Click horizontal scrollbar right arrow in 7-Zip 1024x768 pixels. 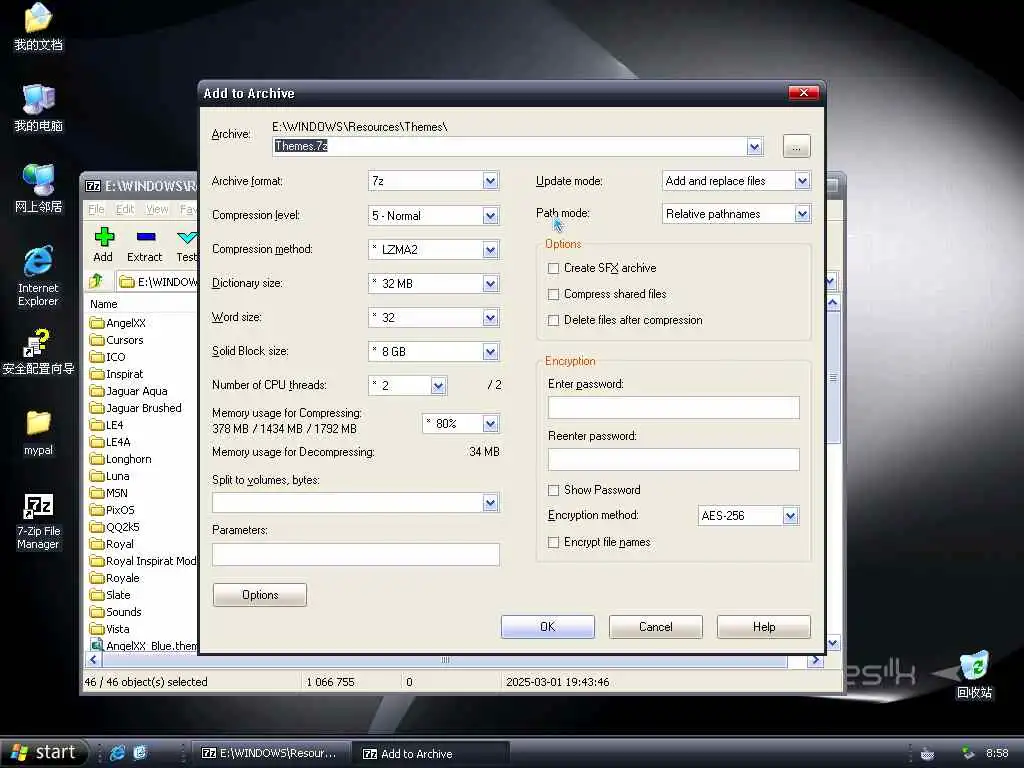[815, 660]
